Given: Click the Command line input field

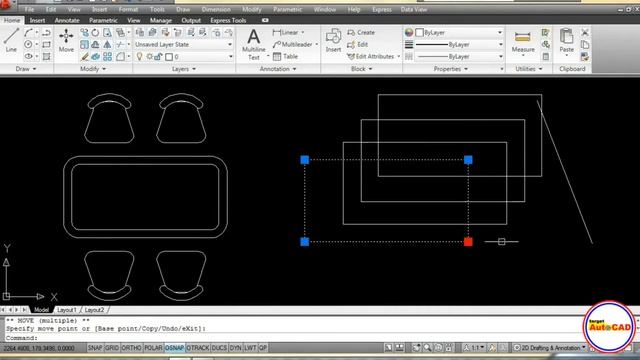Looking at the screenshot, I should coord(294,338).
